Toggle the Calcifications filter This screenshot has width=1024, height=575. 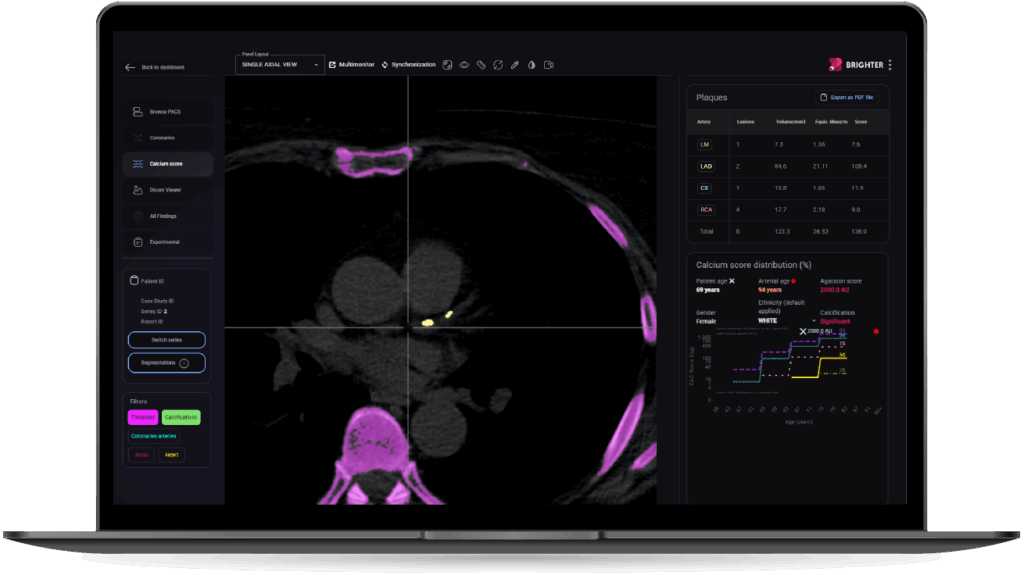tap(181, 417)
